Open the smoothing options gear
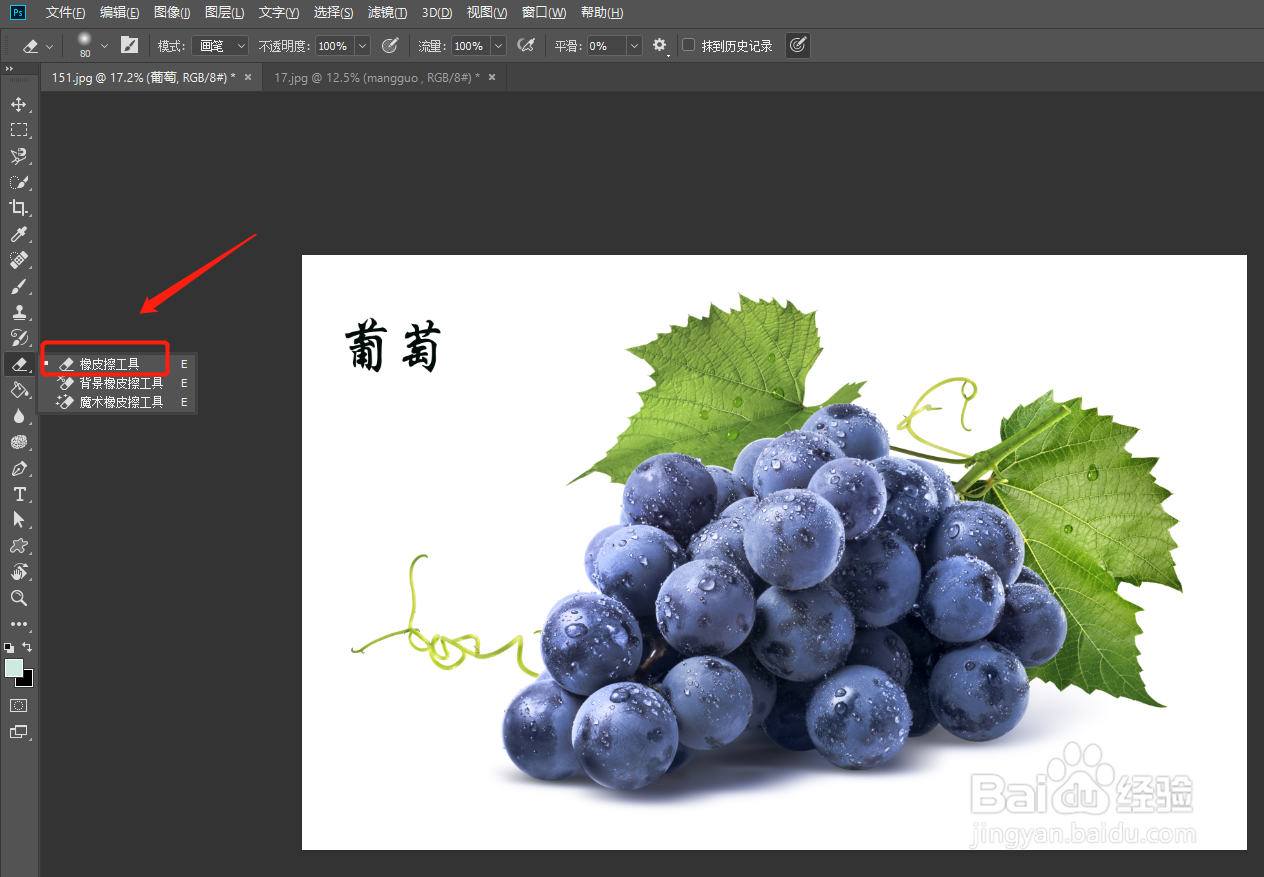 click(659, 45)
